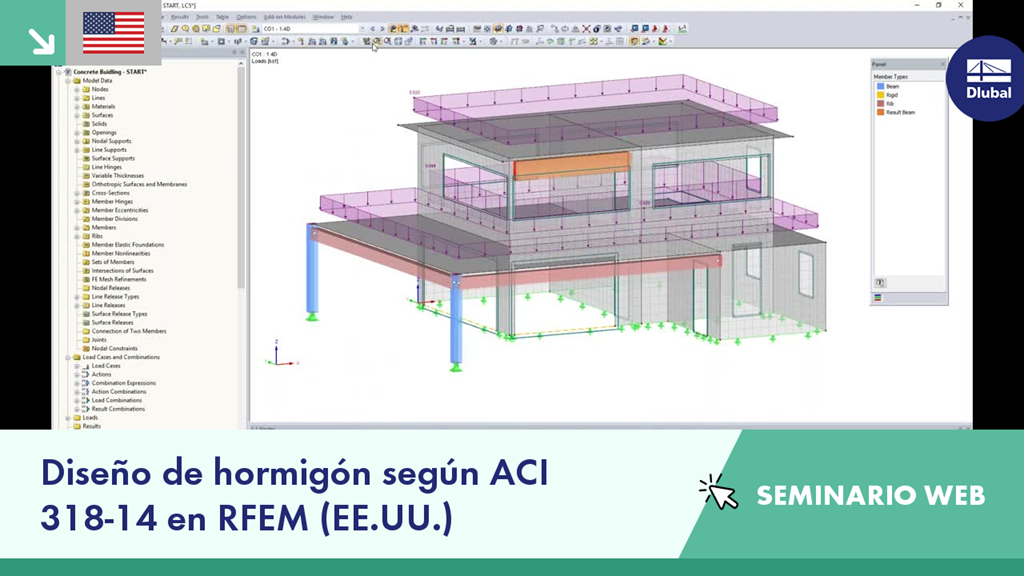
Task: Click the SEMINARIO WEB label
Action: [x=871, y=495]
